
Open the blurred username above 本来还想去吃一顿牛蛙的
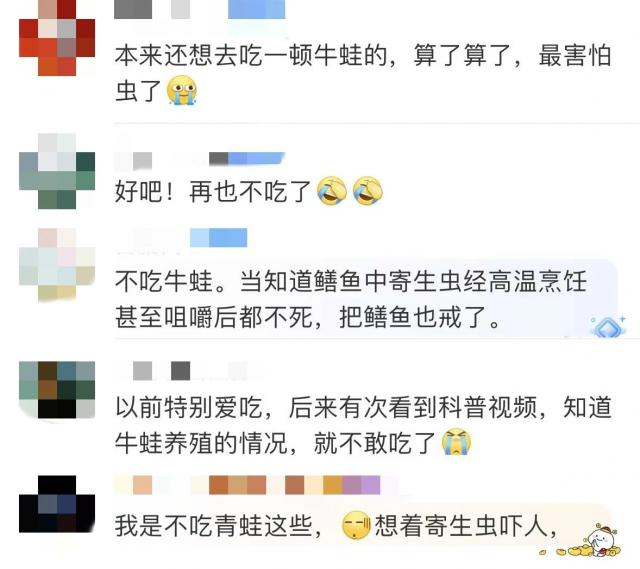(200, 9)
